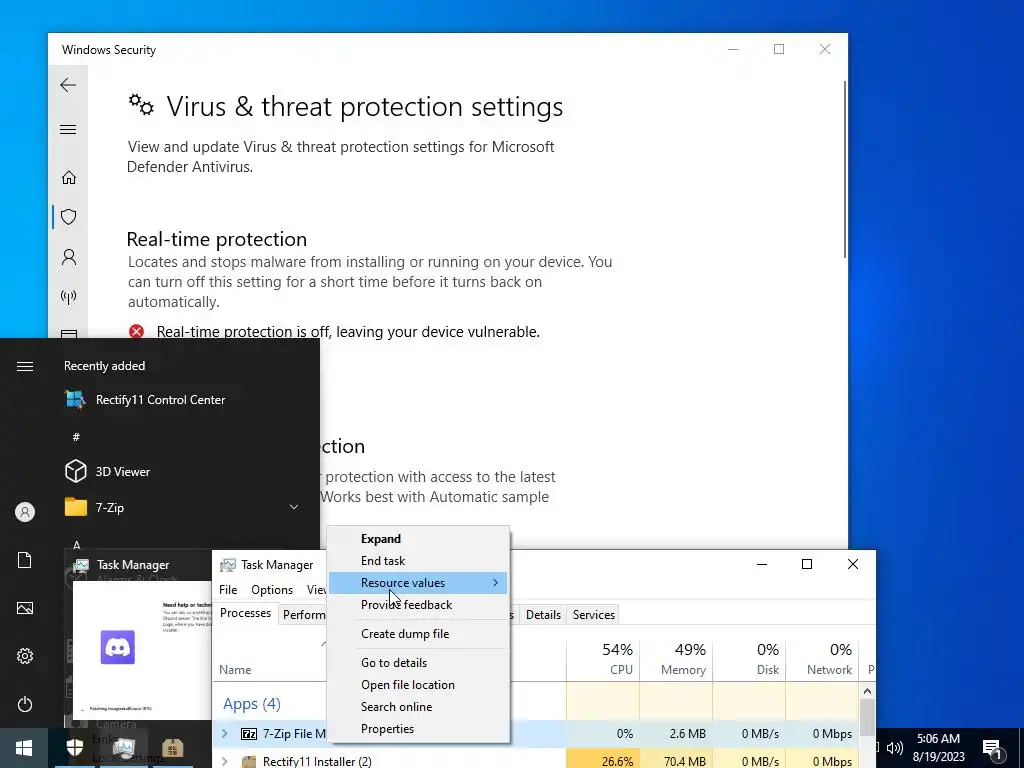The height and width of the screenshot is (768, 1024).
Task: Choose Properties in the context menu
Action: [418, 729]
